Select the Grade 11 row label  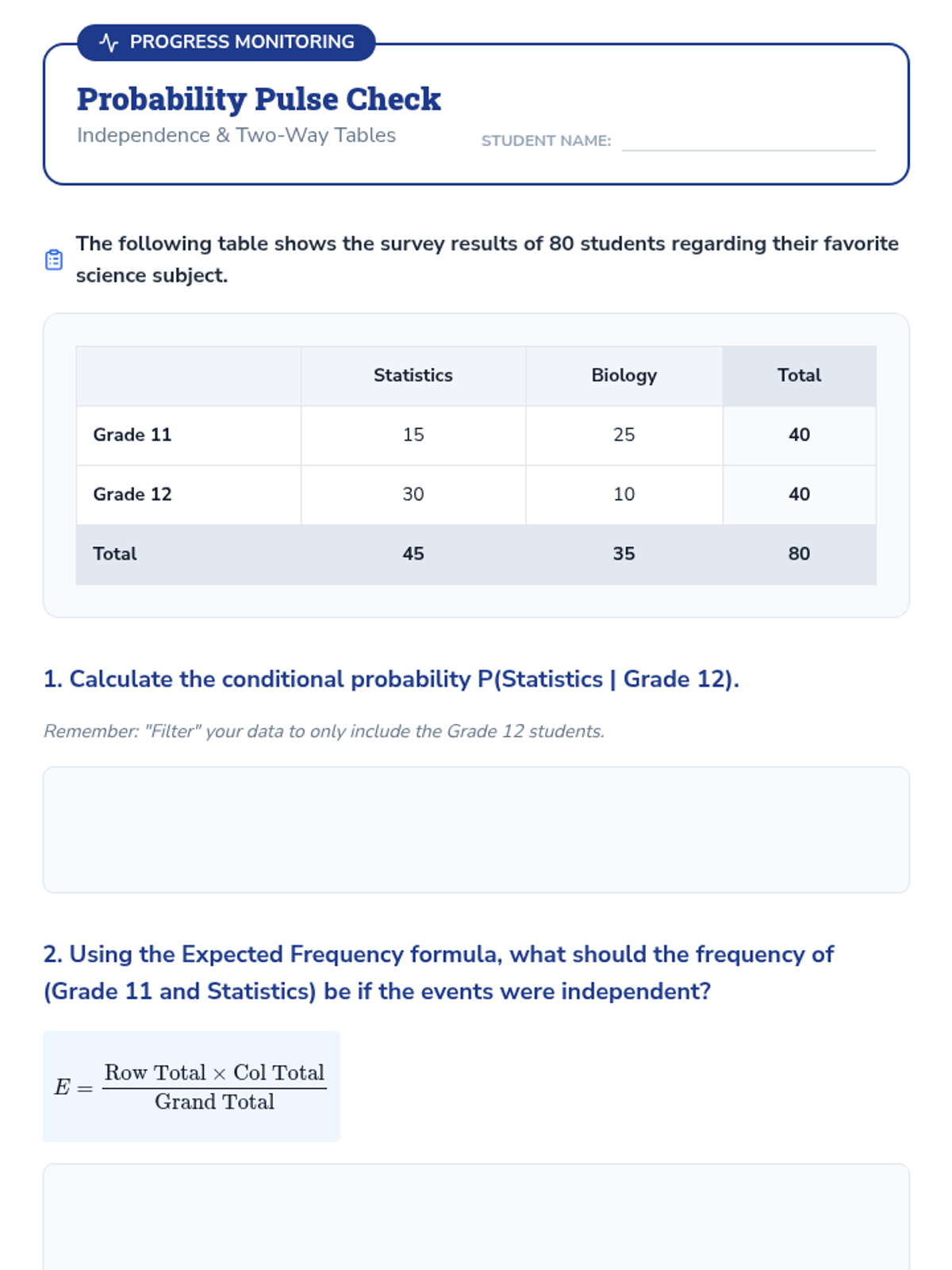pos(132,435)
